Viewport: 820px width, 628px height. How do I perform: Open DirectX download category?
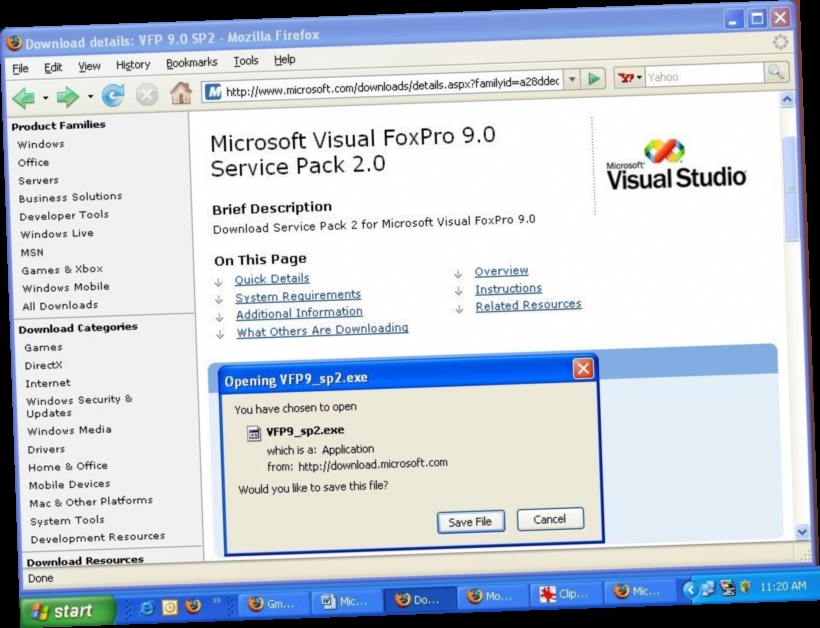click(x=43, y=366)
